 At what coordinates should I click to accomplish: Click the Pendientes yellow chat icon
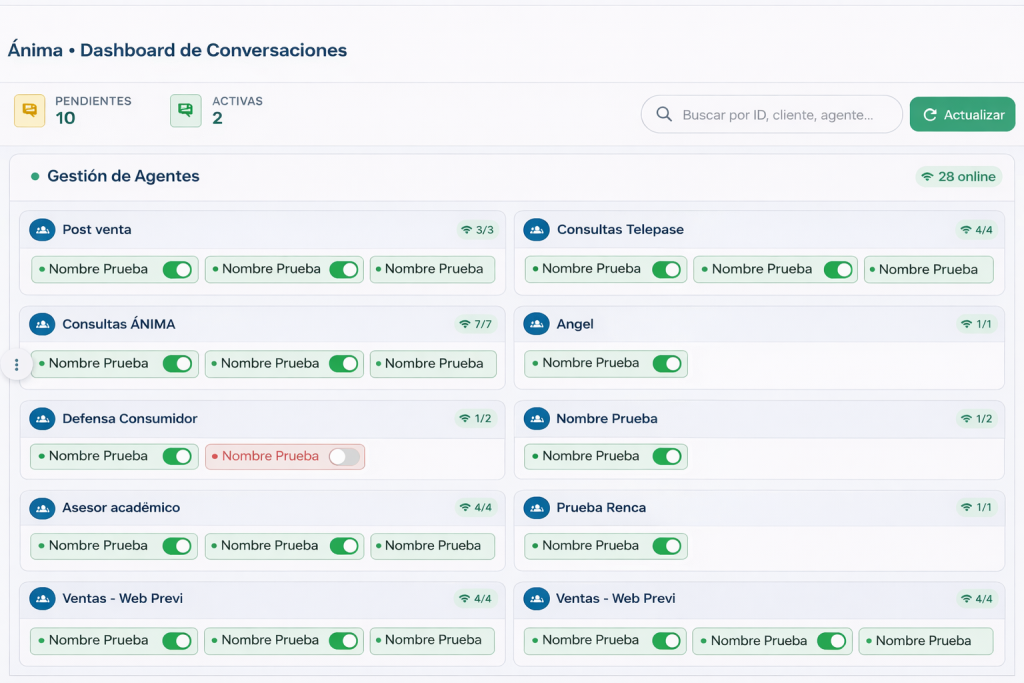[x=30, y=111]
